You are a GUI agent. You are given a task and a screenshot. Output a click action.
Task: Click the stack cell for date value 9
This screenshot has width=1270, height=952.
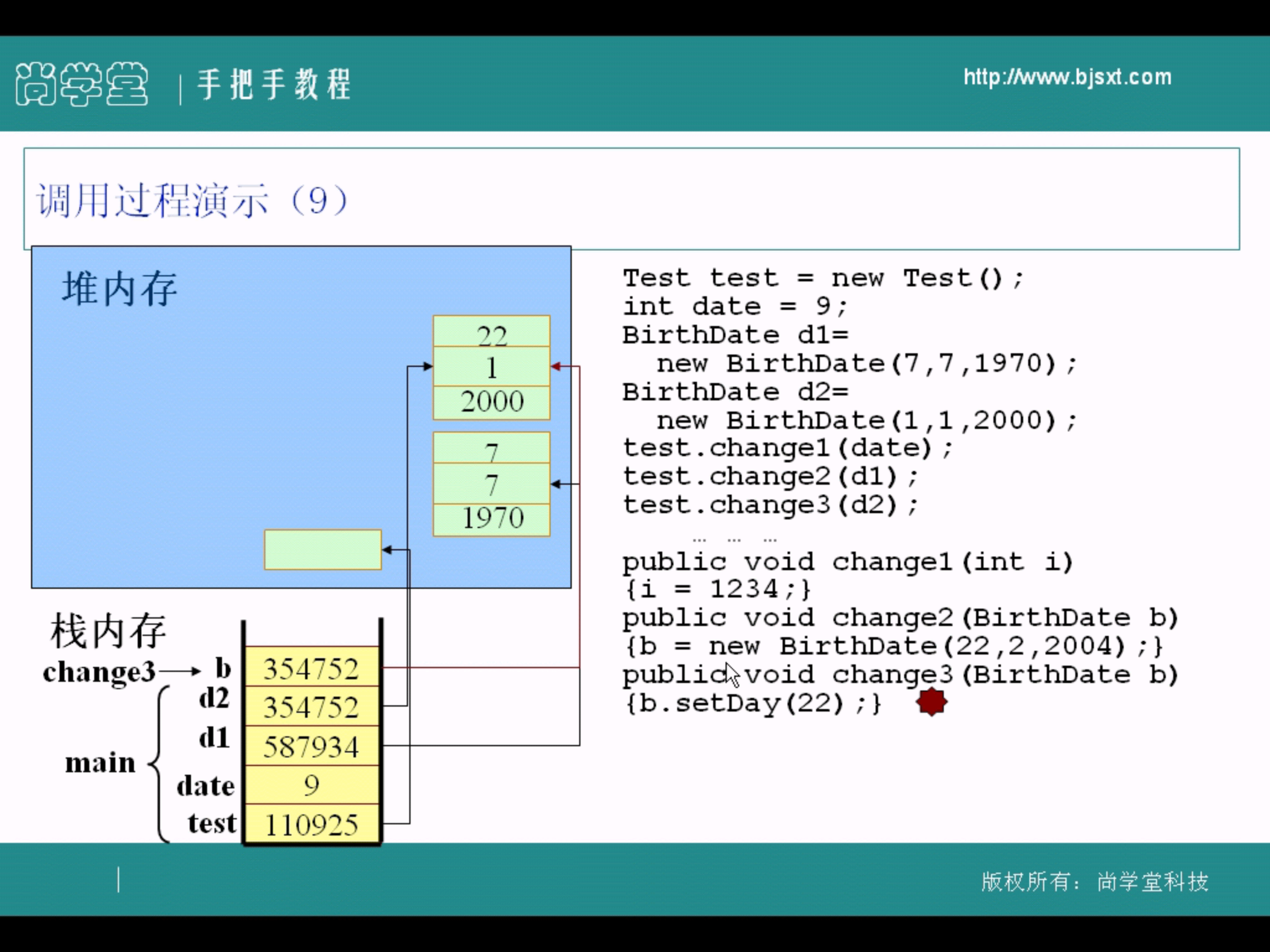[312, 785]
